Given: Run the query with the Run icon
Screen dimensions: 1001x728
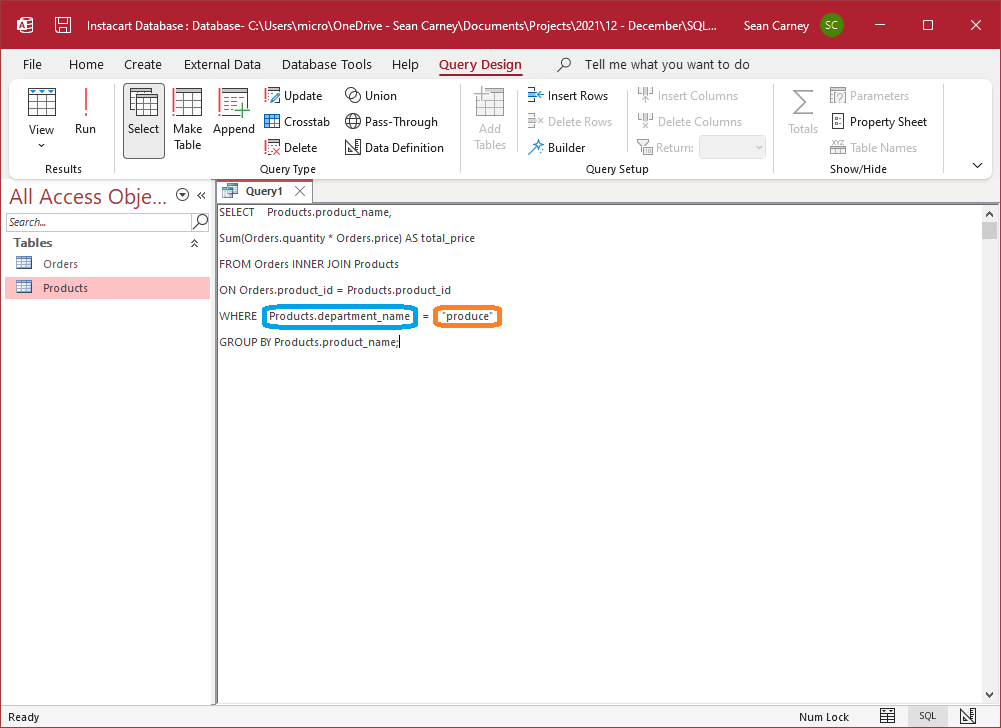Looking at the screenshot, I should (x=85, y=112).
